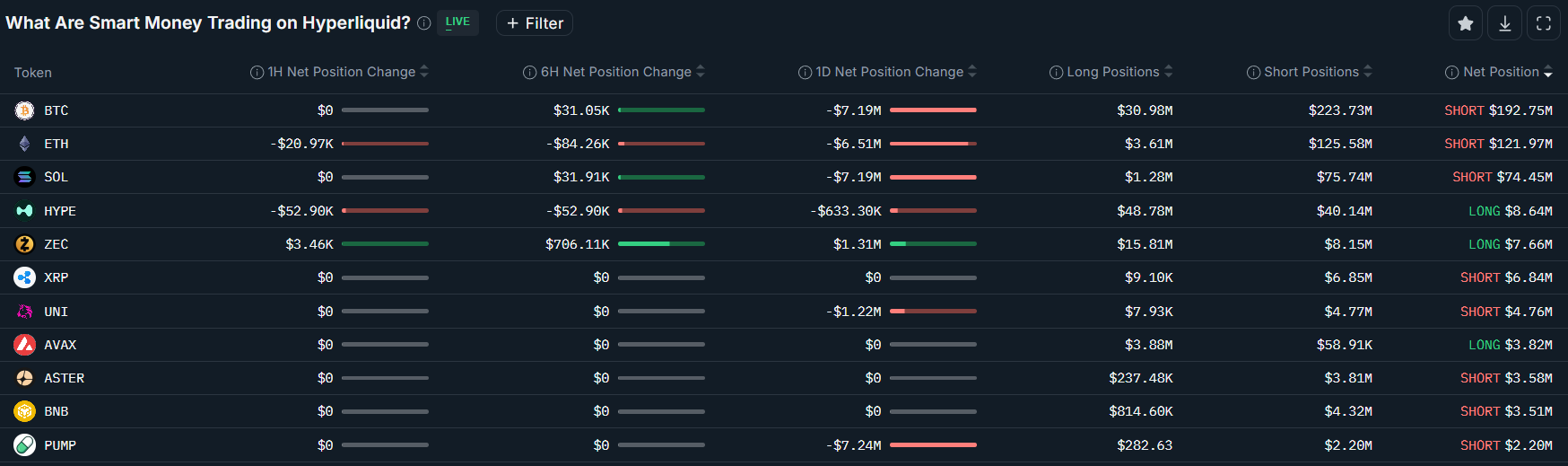Toggle the LIVE indicator badge

457,22
